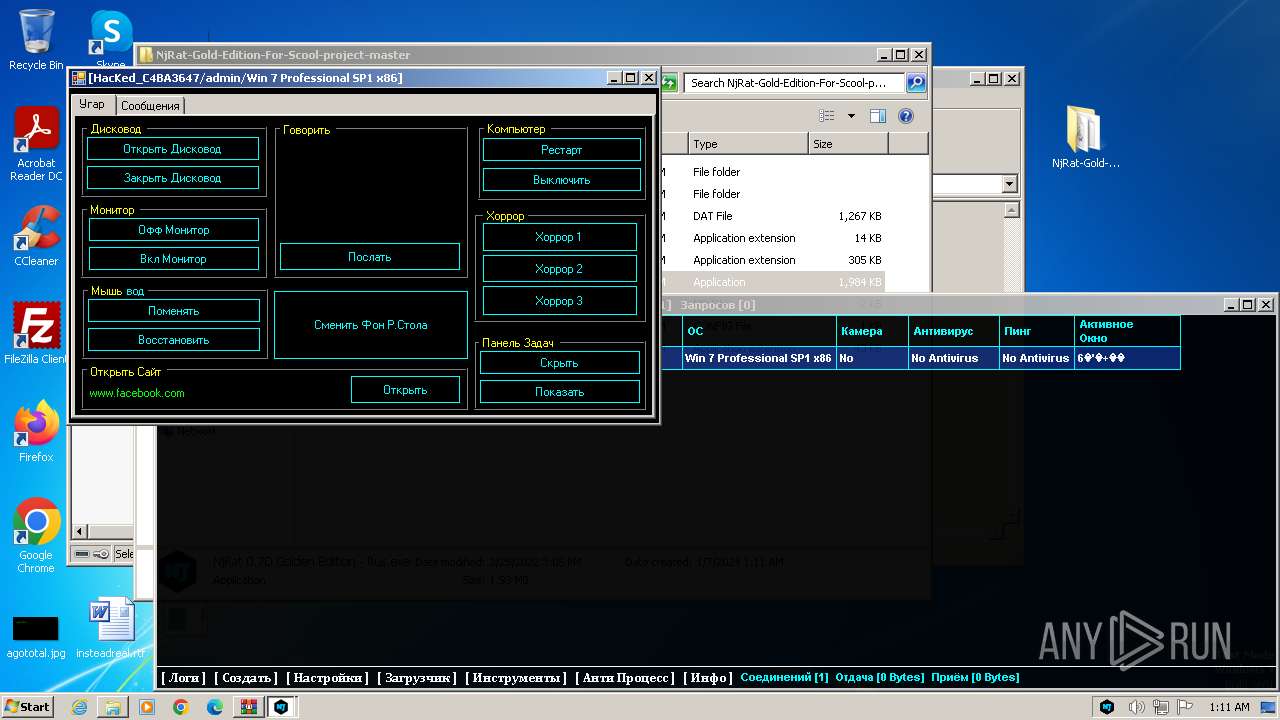Image resolution: width=1280 pixels, height=720 pixels.
Task: Click Послать button
Action: pos(370,257)
